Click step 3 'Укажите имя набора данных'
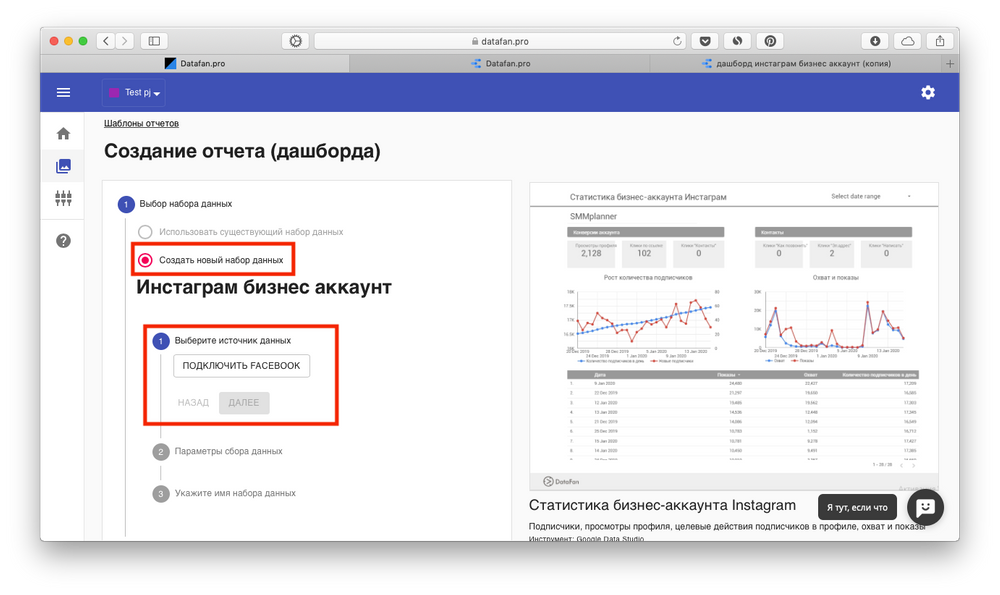The height and width of the screenshot is (595, 1000). point(224,494)
